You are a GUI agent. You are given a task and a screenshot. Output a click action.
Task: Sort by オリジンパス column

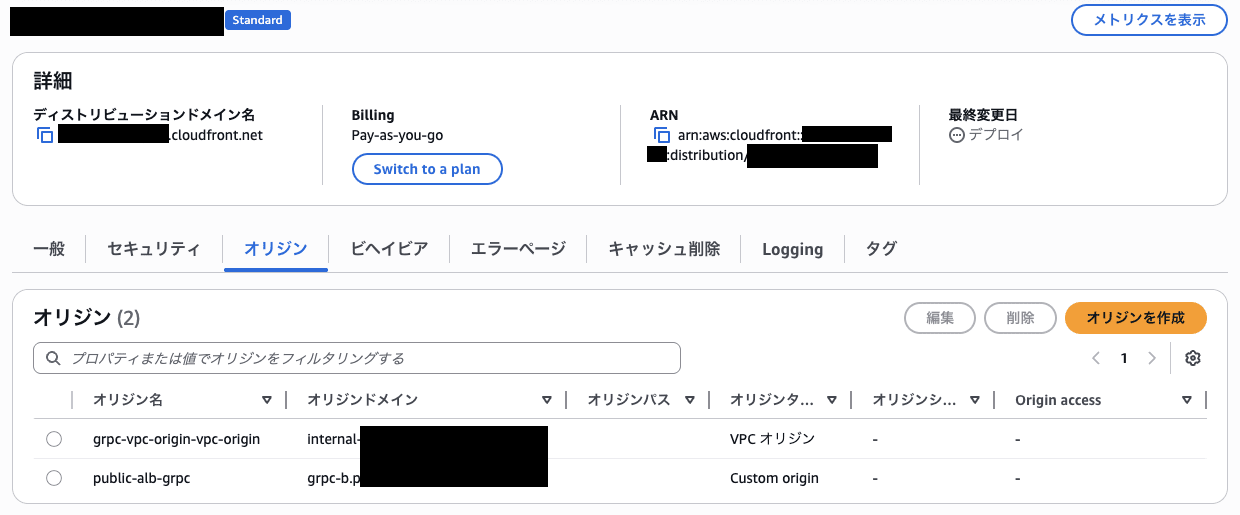[690, 400]
